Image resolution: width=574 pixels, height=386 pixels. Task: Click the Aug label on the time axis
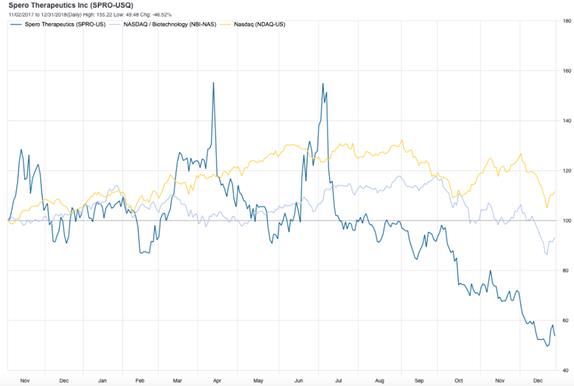[x=380, y=381]
